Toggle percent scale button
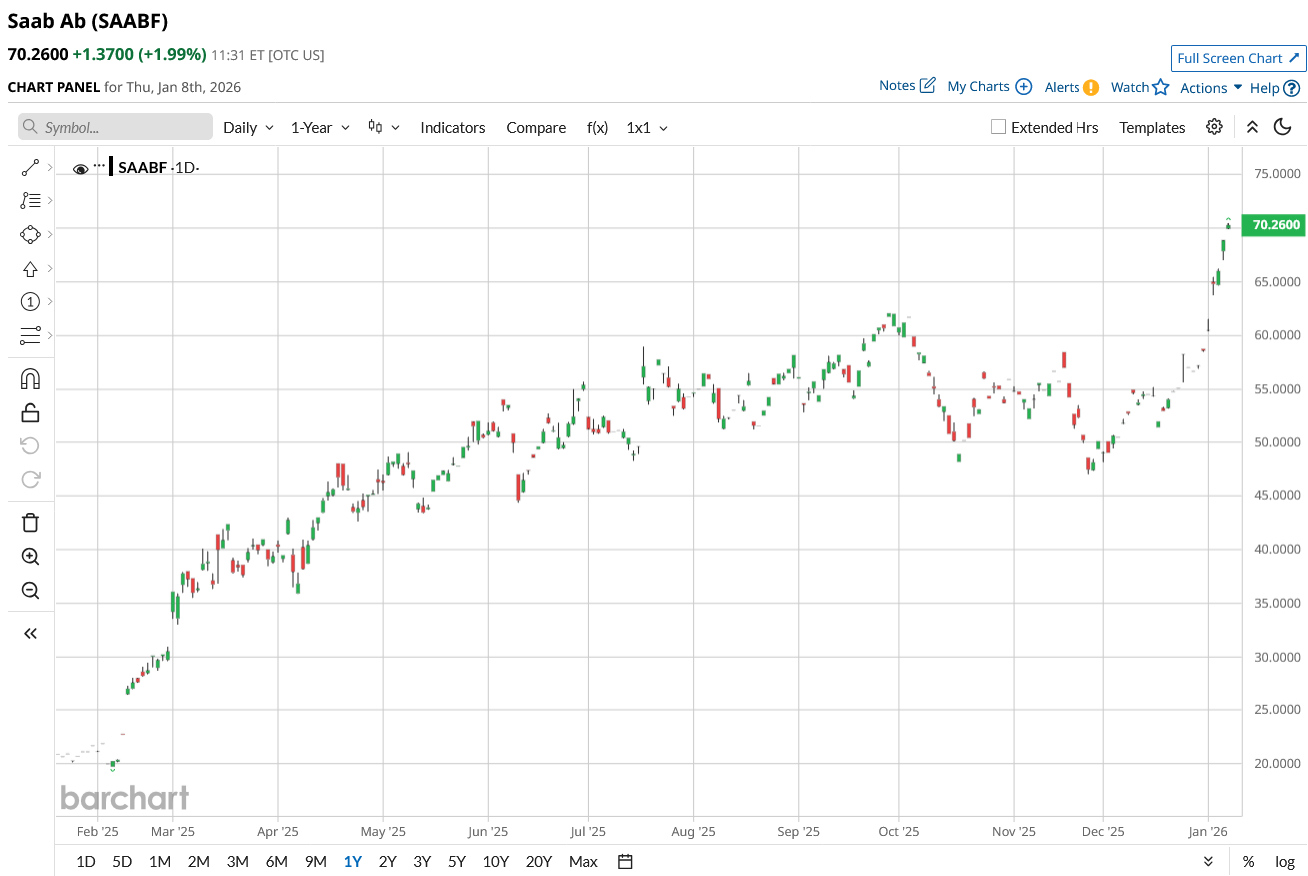The height and width of the screenshot is (876, 1308). 1248,861
